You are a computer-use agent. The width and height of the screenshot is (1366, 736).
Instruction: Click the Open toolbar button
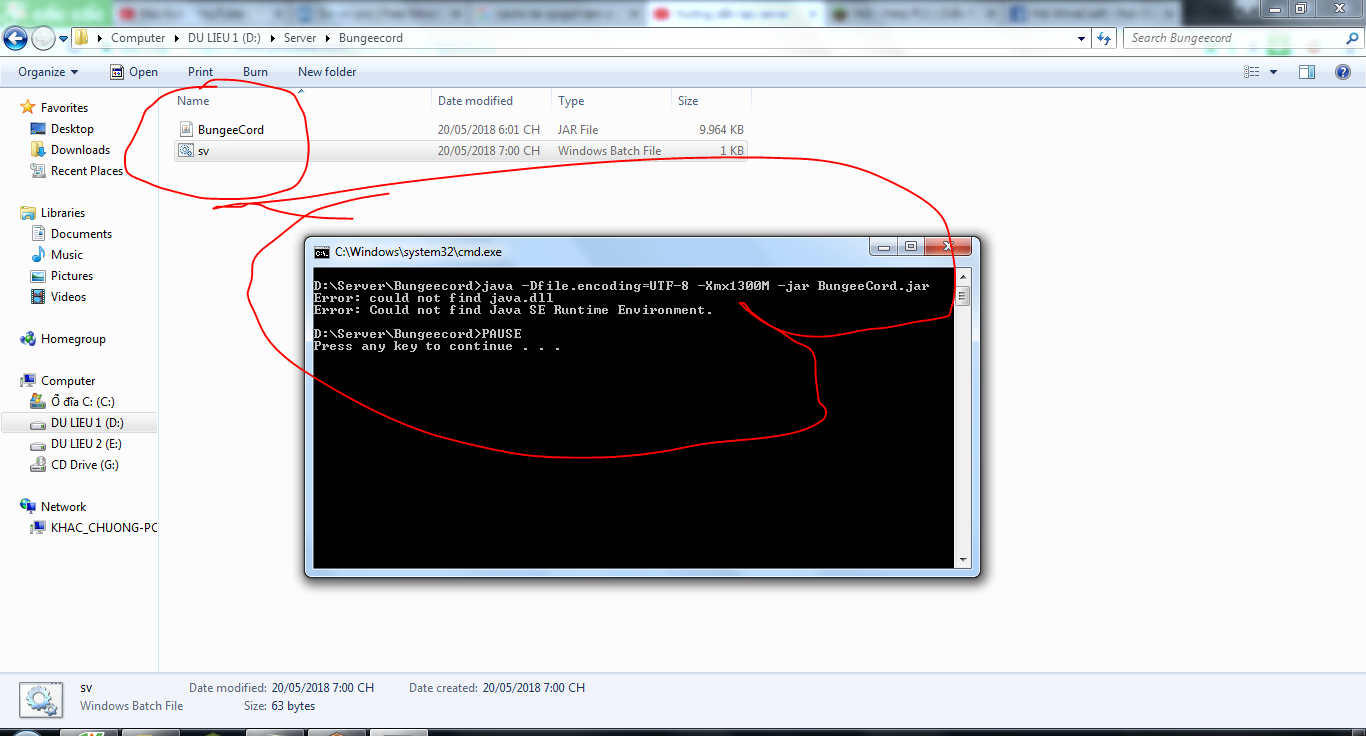[x=134, y=72]
